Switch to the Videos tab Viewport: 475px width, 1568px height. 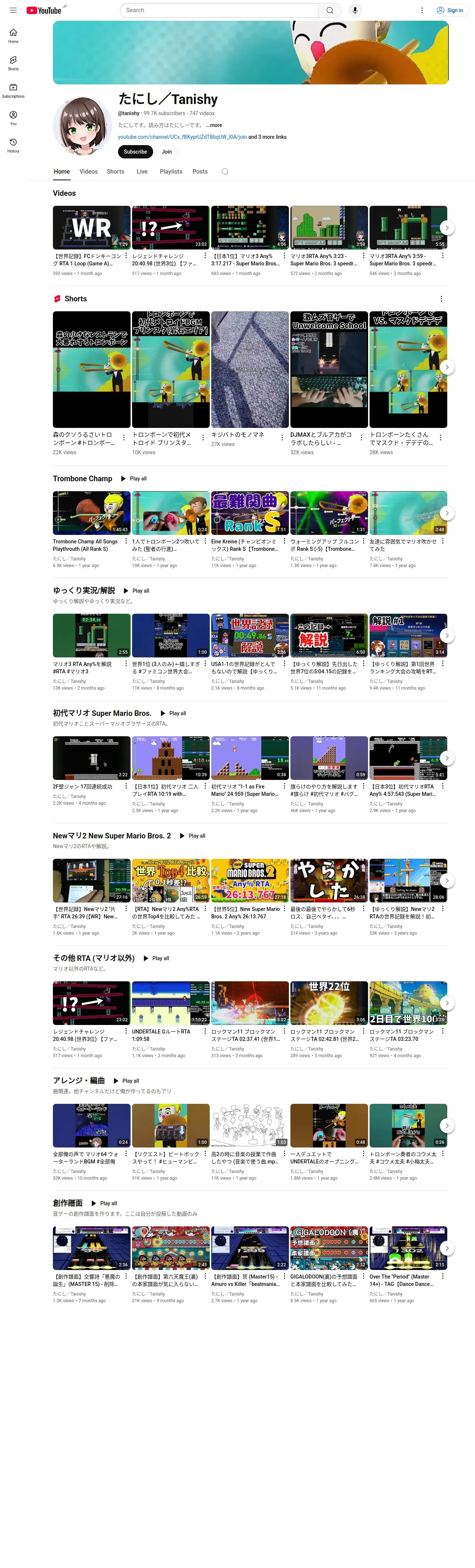(88, 172)
